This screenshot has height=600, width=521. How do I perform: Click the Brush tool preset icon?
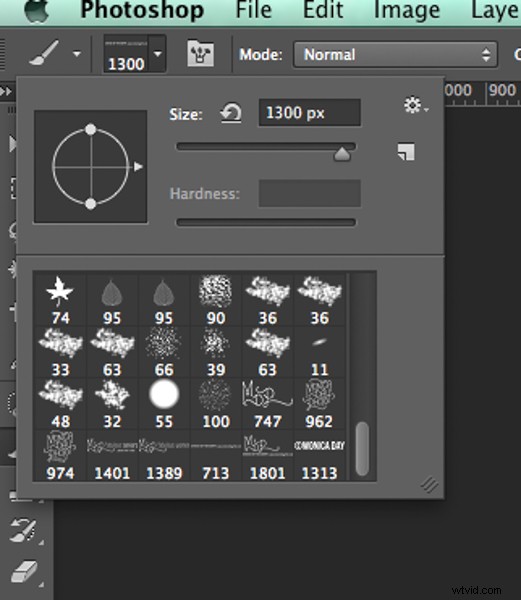tap(44, 53)
